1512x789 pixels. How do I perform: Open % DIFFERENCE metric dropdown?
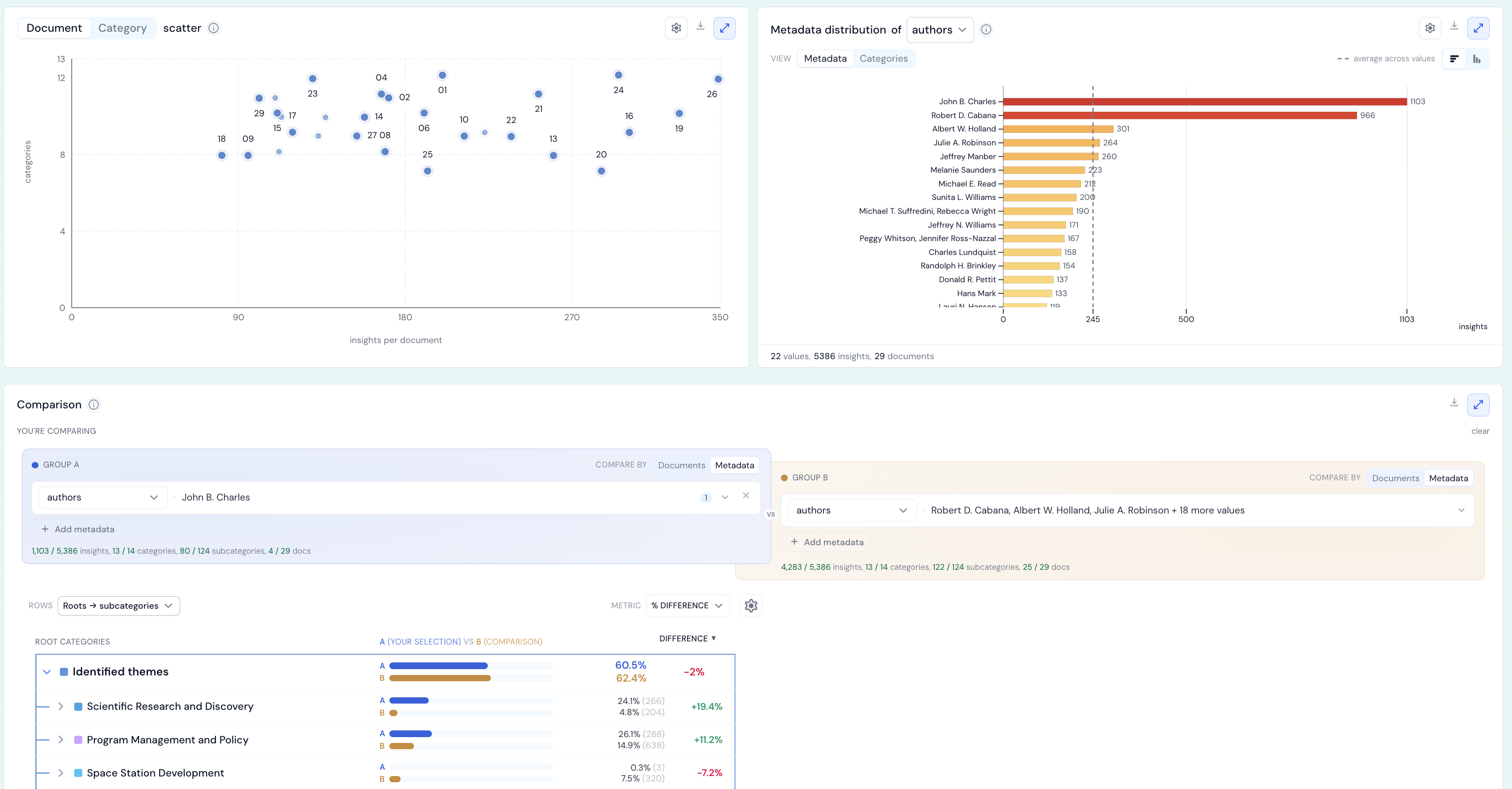click(687, 605)
